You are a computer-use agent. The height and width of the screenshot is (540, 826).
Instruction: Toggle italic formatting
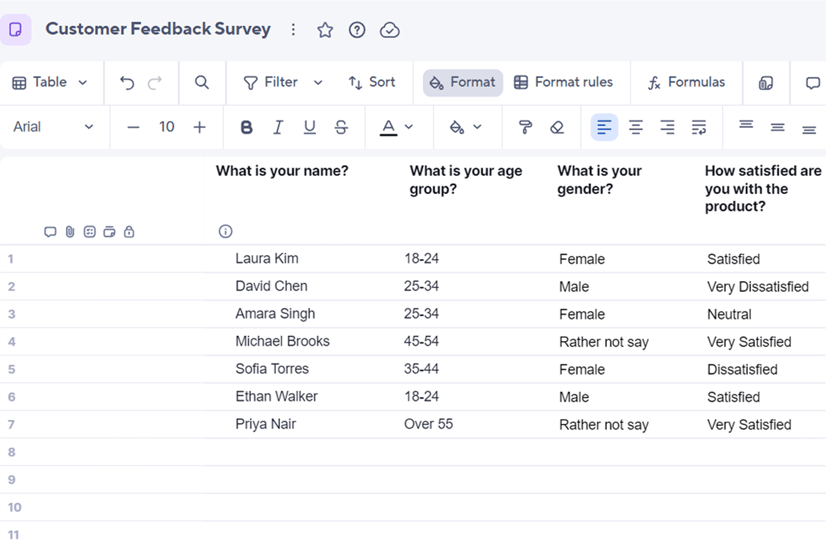coord(278,127)
